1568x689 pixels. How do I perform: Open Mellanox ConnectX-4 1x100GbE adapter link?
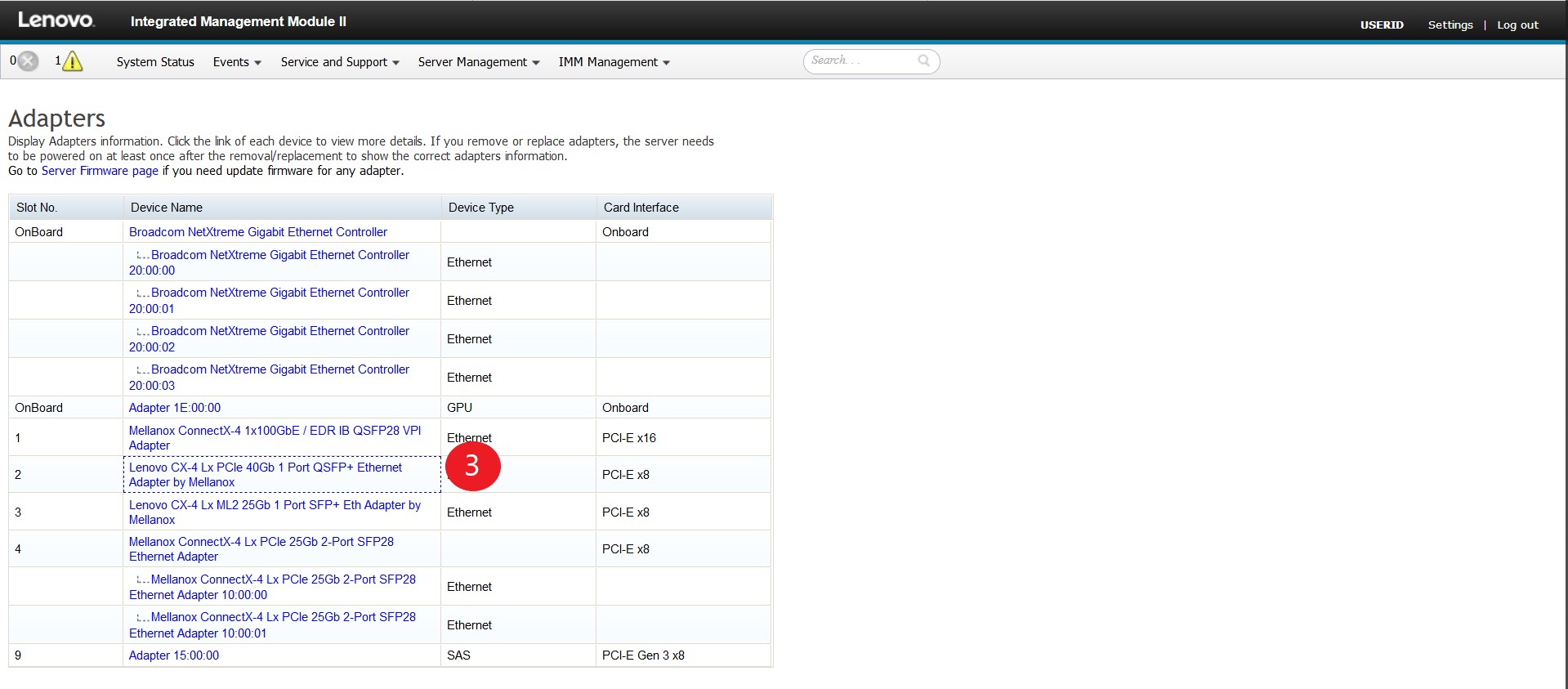point(275,431)
